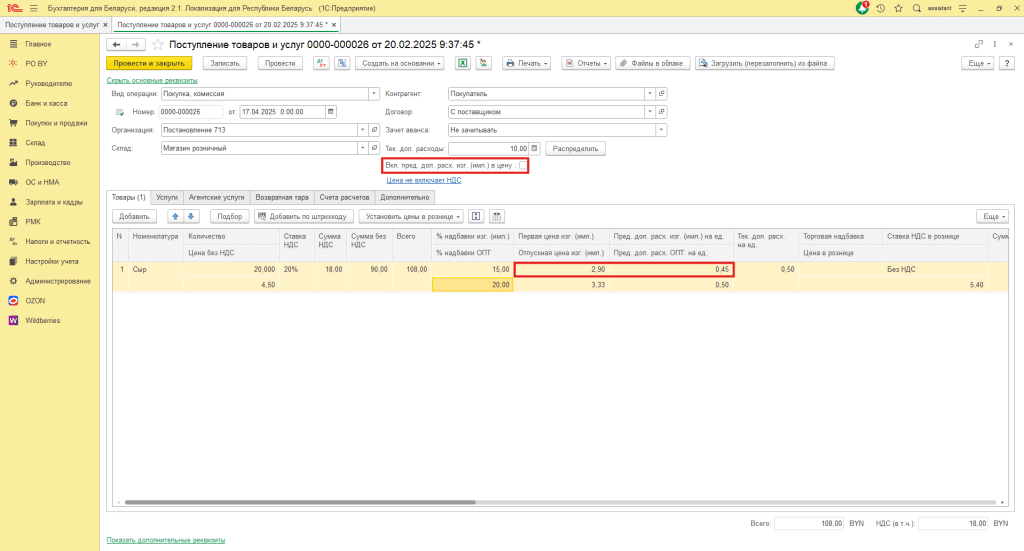Expand the Зачет аванса dropdown
This screenshot has width=1024, height=551.
point(661,130)
